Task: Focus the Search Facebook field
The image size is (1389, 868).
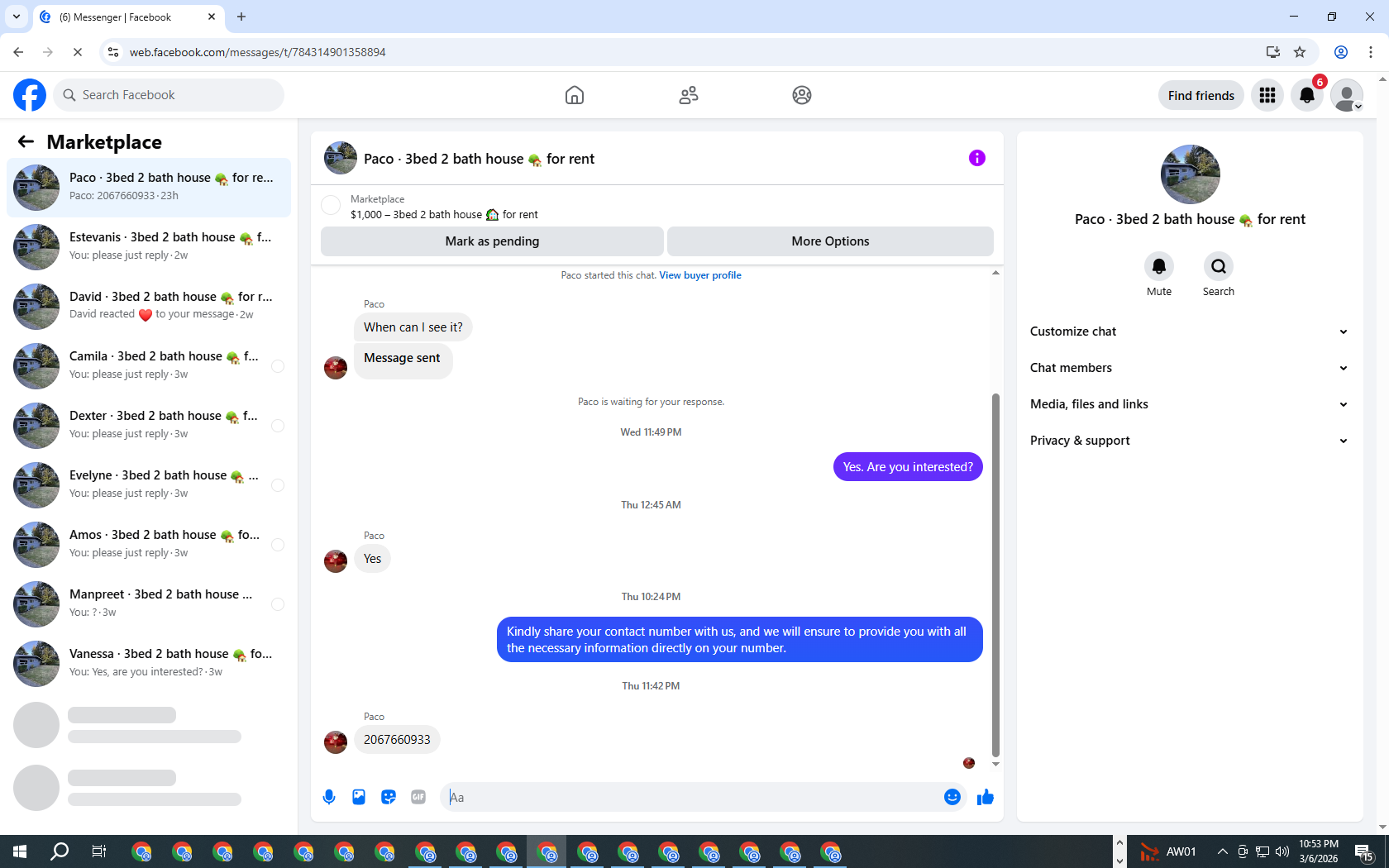Action: point(169,95)
